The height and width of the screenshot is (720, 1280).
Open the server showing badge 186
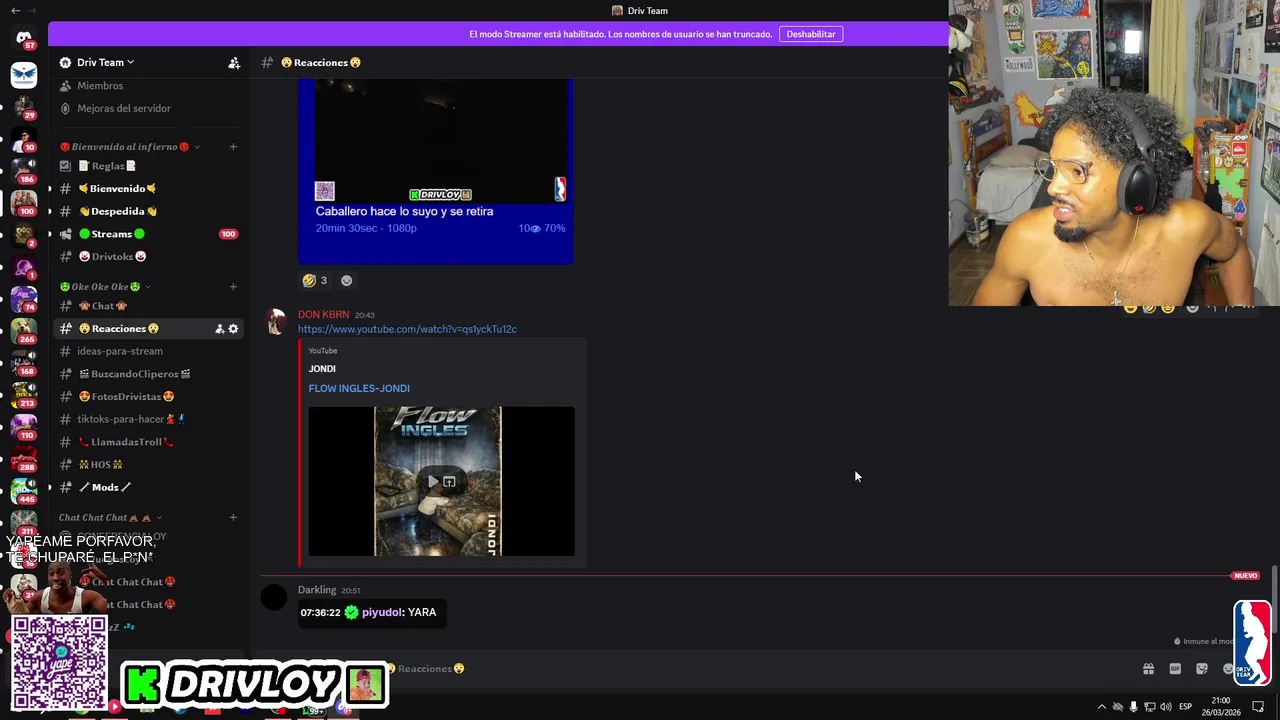coord(24,171)
